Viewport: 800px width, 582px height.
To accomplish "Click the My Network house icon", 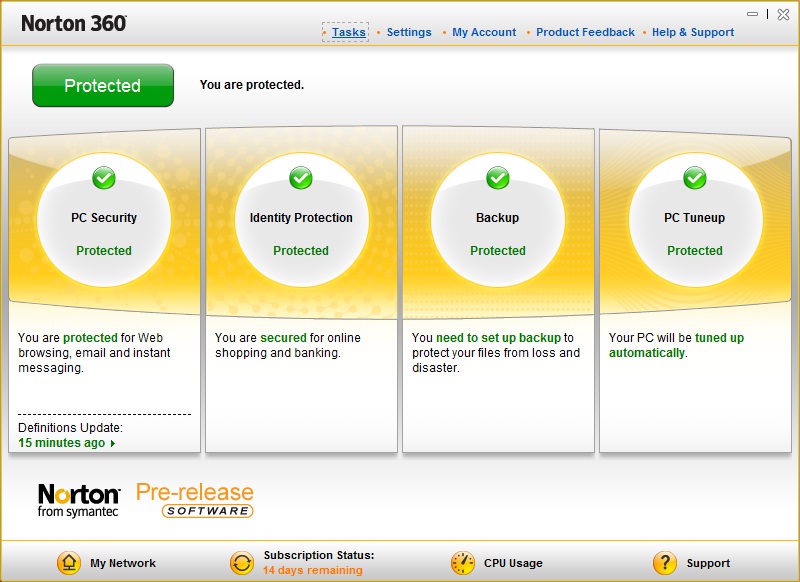I will pyautogui.click(x=69, y=563).
